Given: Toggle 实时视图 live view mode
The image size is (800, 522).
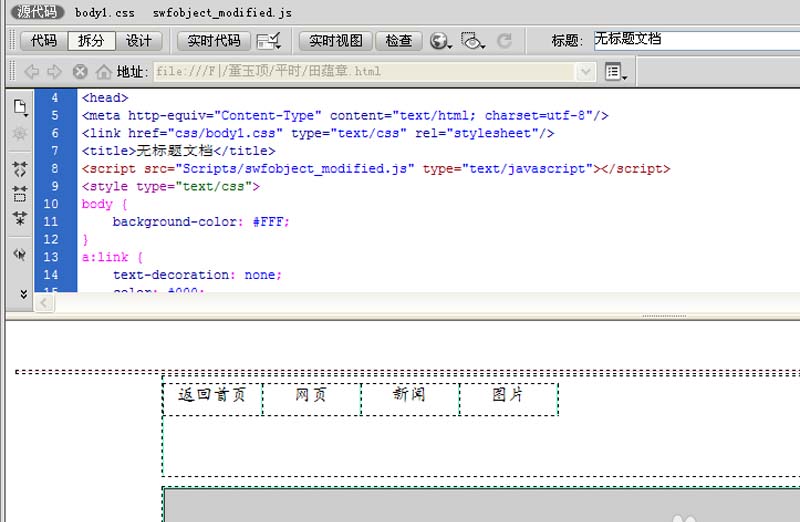Looking at the screenshot, I should (335, 41).
